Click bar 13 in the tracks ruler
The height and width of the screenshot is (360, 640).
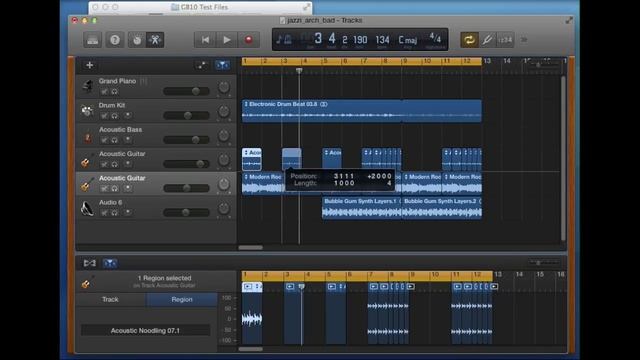click(x=487, y=61)
